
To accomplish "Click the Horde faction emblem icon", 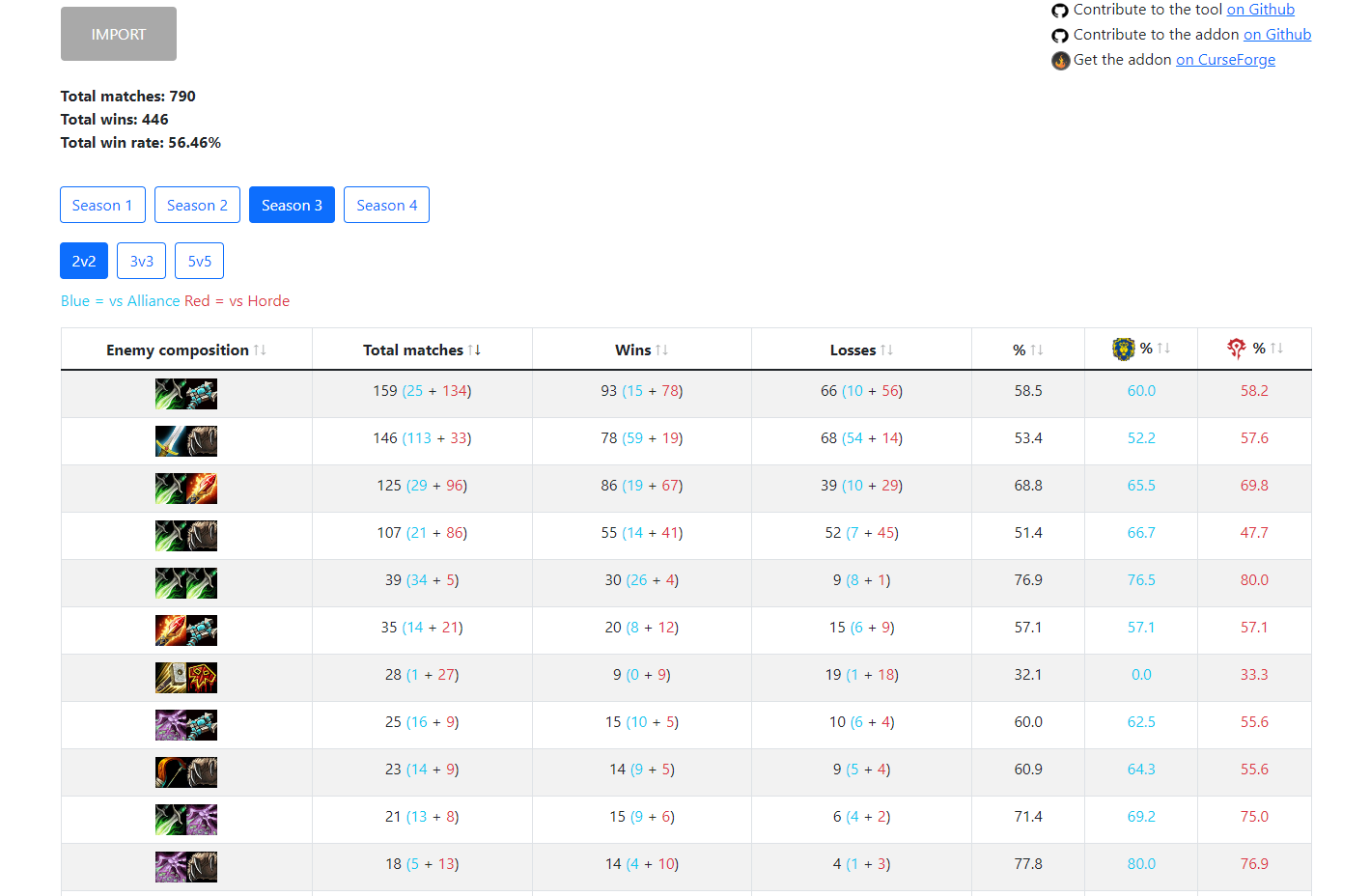I will 1236,349.
